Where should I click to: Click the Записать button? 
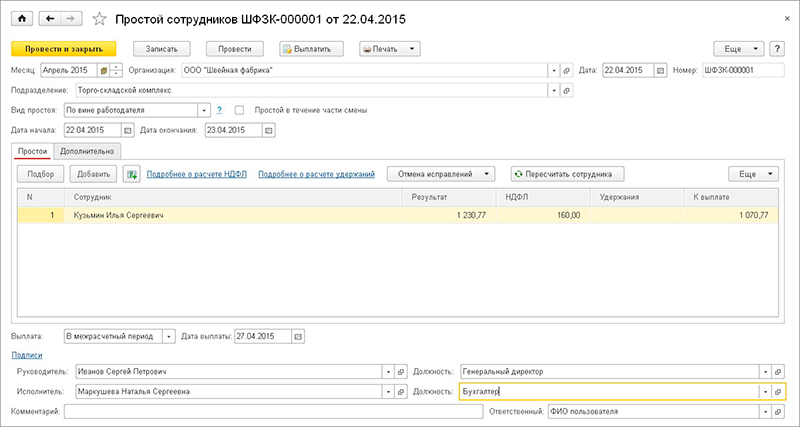(x=161, y=49)
